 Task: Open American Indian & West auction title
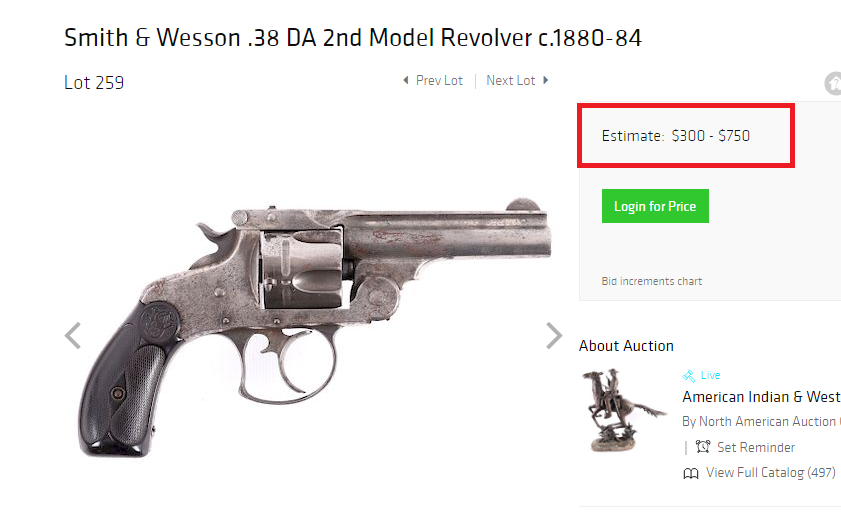[761, 397]
